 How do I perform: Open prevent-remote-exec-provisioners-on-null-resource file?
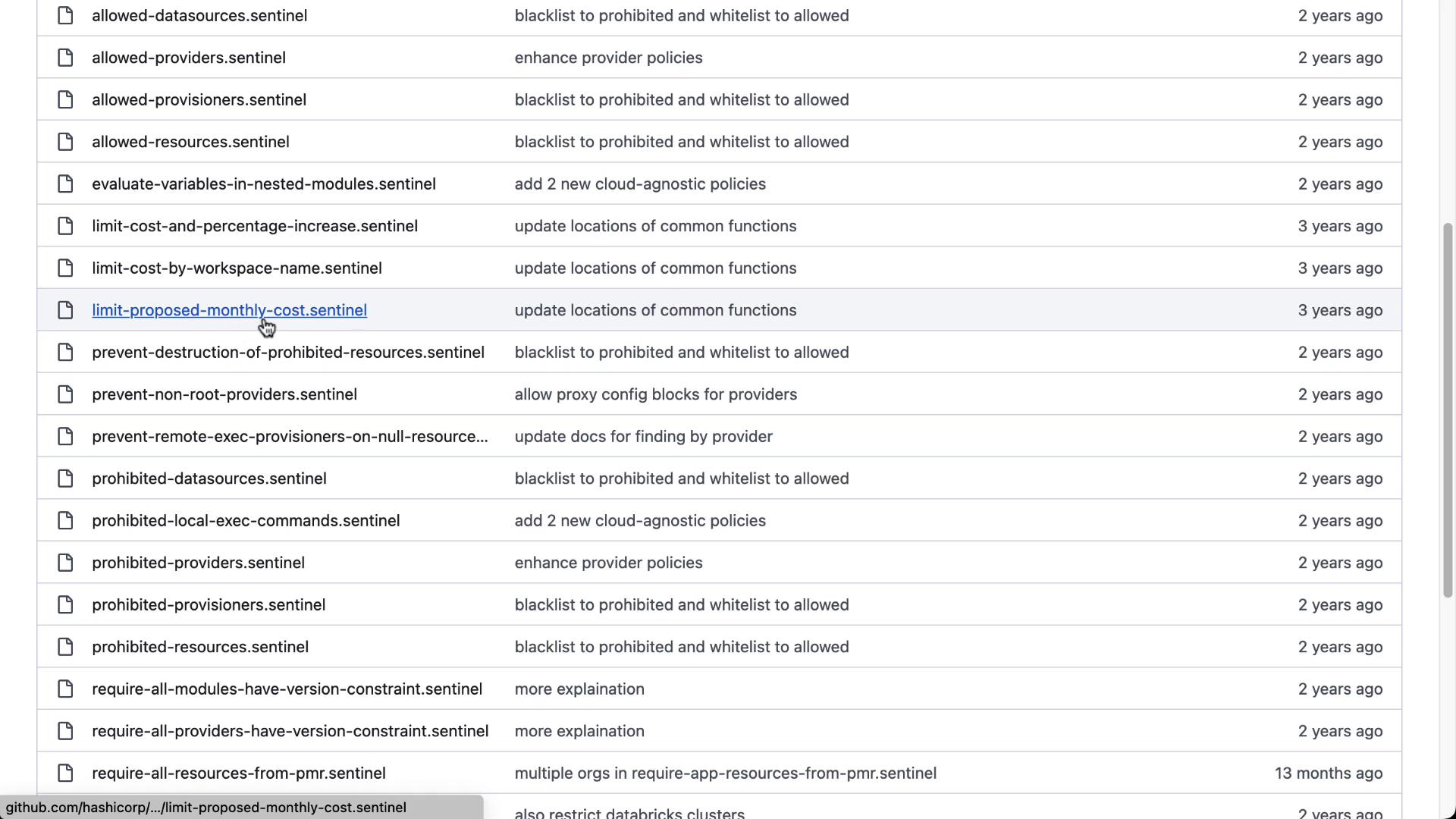(x=290, y=437)
